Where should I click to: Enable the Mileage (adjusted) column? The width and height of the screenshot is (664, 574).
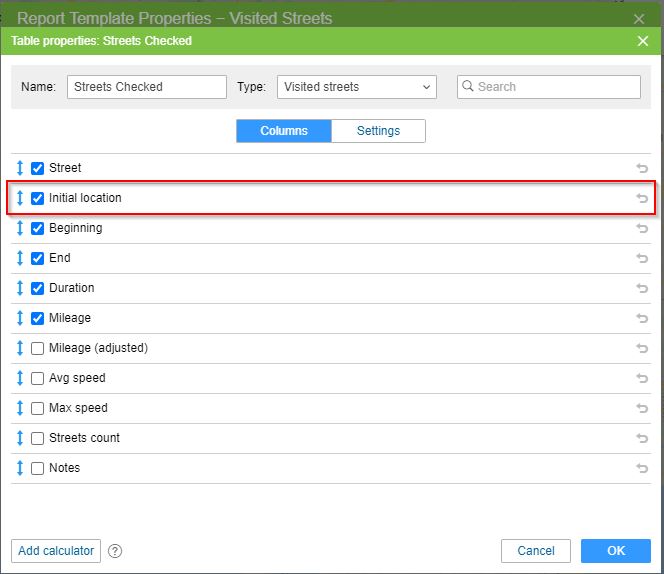tap(38, 348)
